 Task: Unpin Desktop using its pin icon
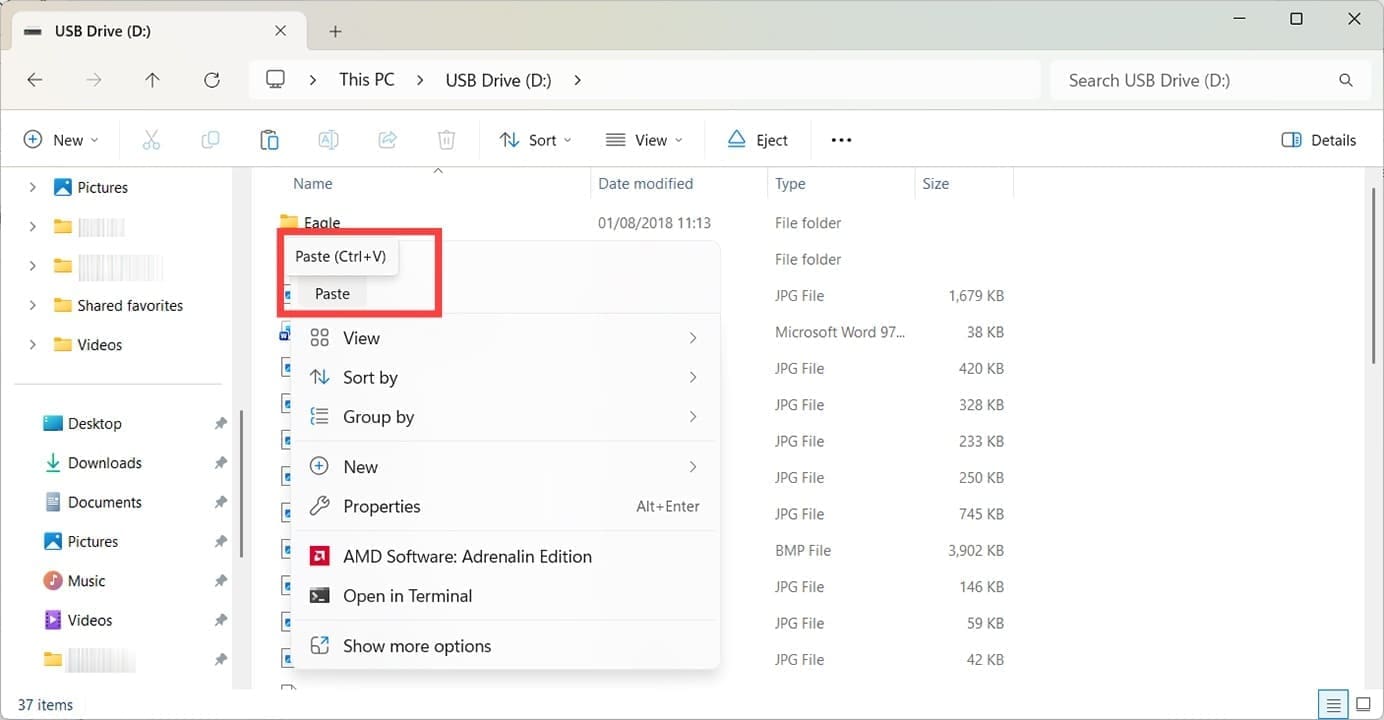221,424
